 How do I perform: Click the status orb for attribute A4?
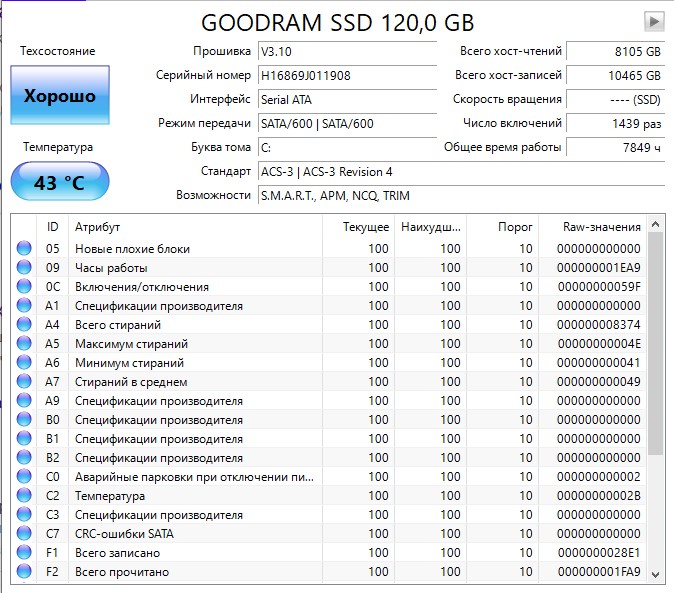pyautogui.click(x=24, y=324)
